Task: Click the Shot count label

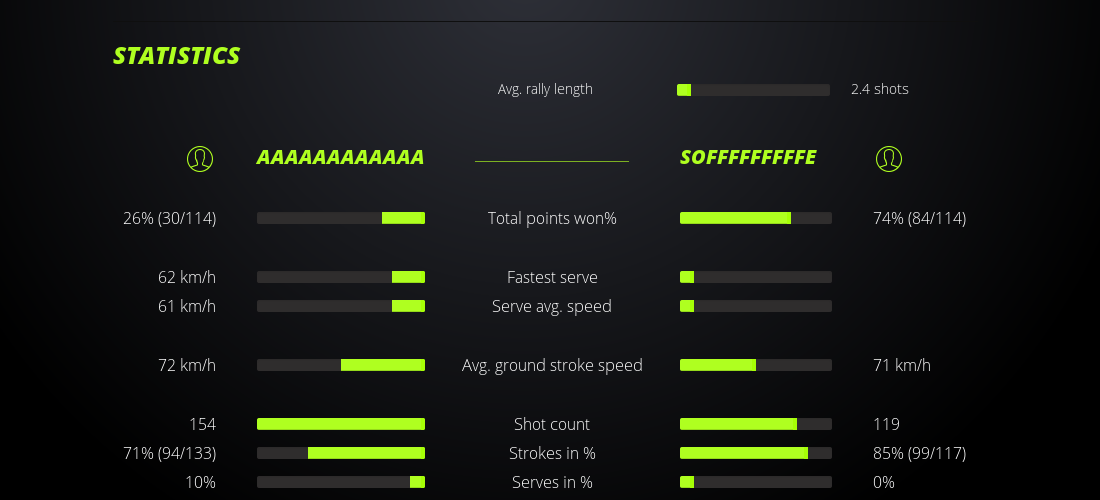Action: pyautogui.click(x=552, y=424)
